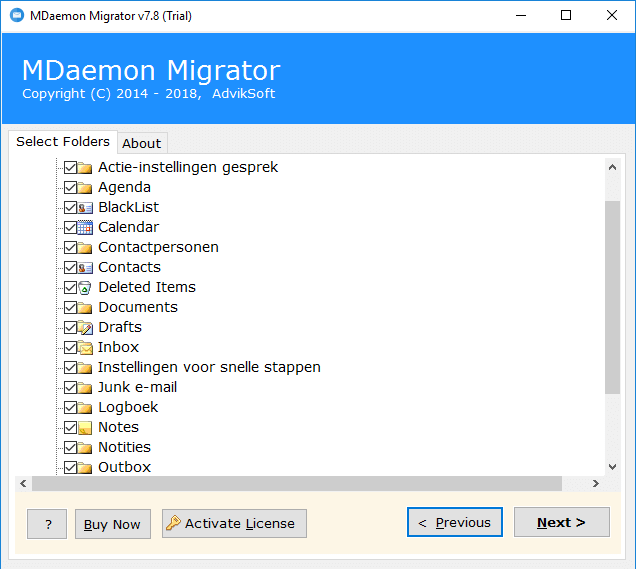Close the MDaemon Migrator window
636x569 pixels.
612,16
